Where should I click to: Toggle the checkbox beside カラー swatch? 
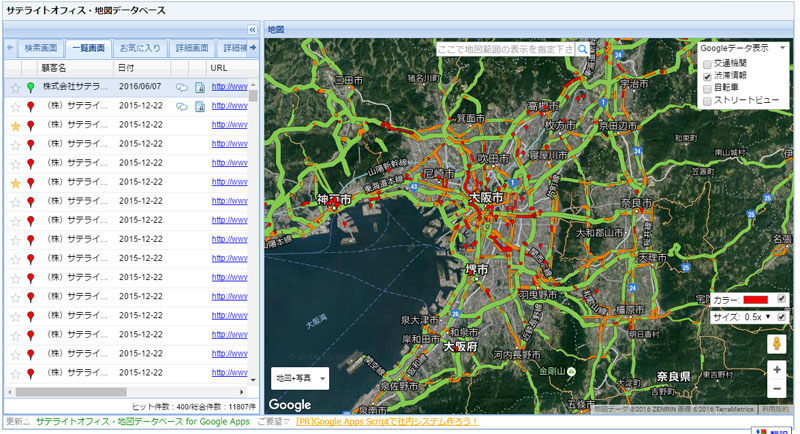pos(781,299)
